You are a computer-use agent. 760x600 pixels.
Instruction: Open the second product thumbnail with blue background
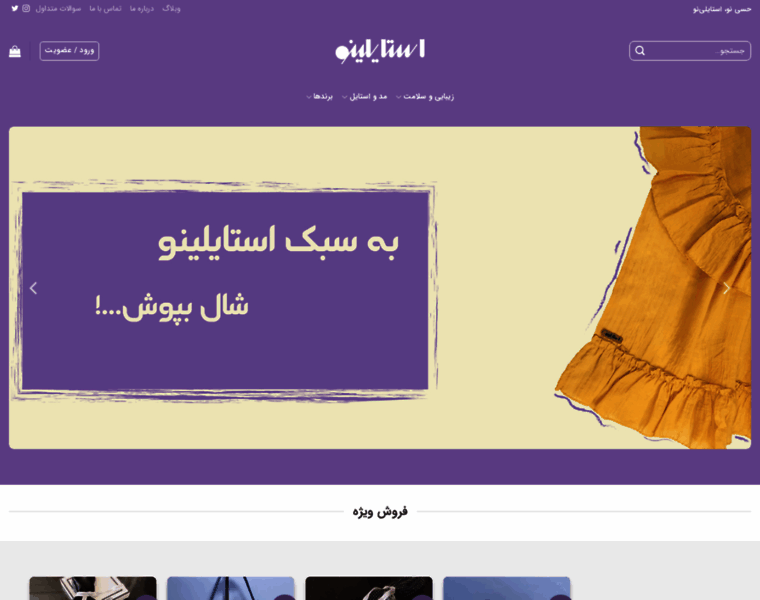pyautogui.click(x=231, y=588)
